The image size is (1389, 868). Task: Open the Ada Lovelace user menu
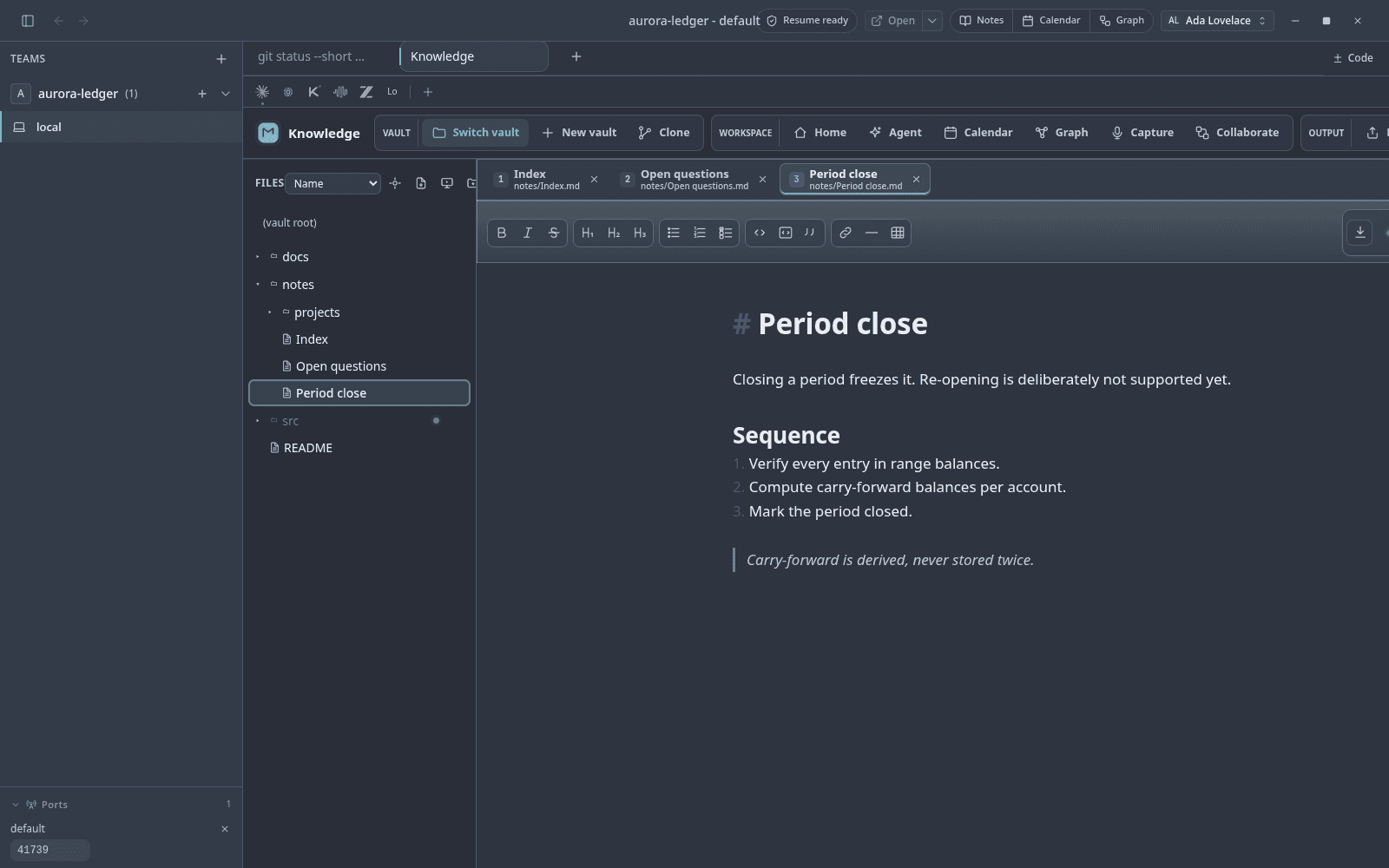(1217, 21)
